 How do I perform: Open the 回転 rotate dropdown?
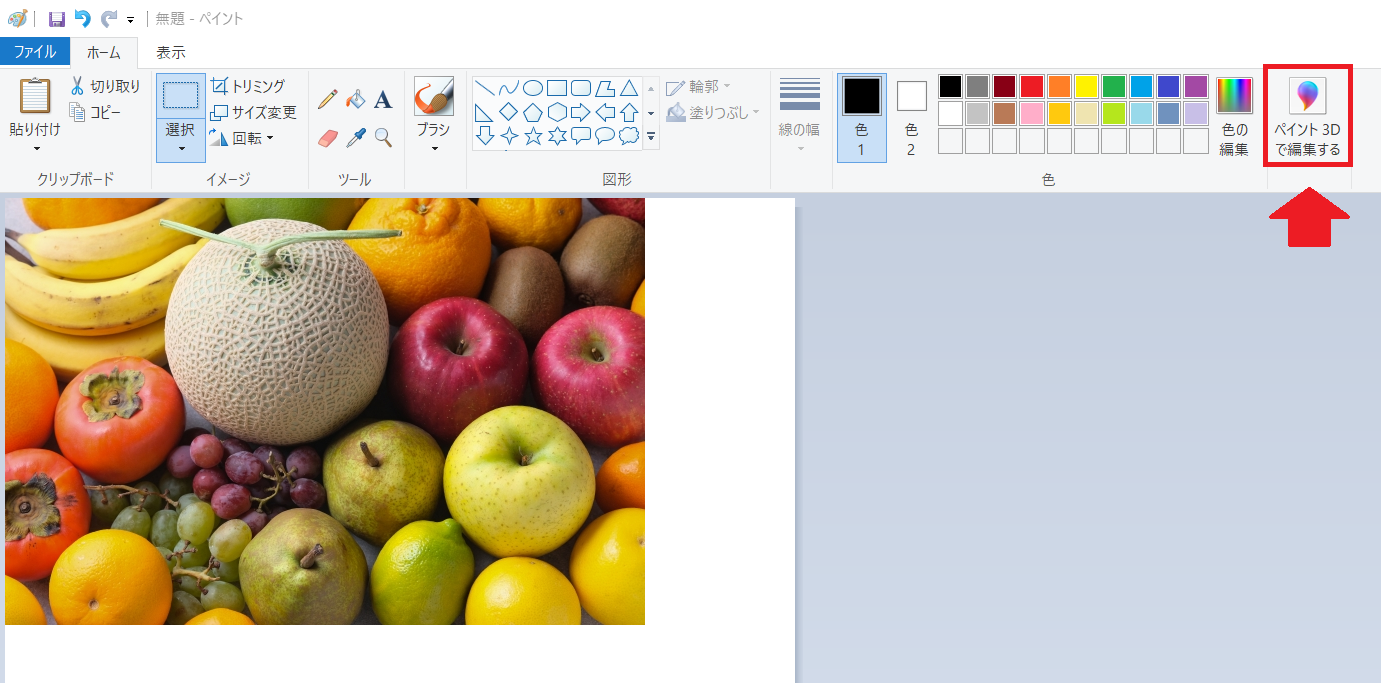tap(242, 138)
